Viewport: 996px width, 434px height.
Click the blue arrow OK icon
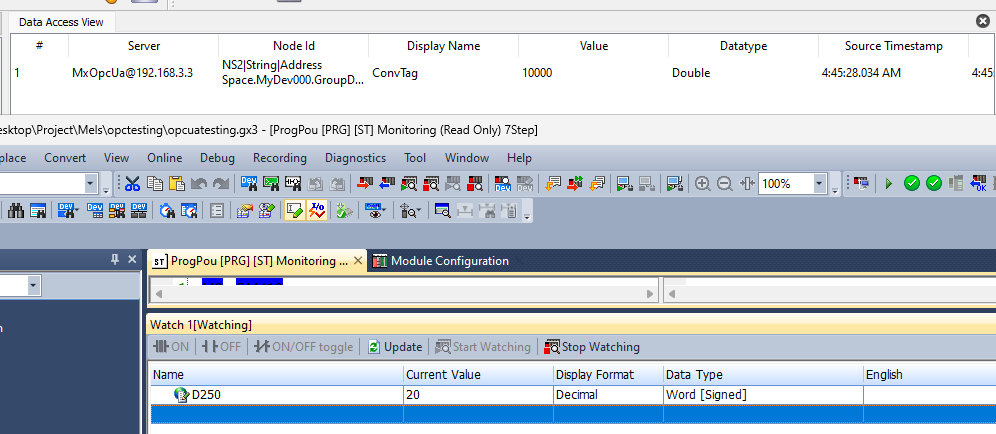[979, 184]
